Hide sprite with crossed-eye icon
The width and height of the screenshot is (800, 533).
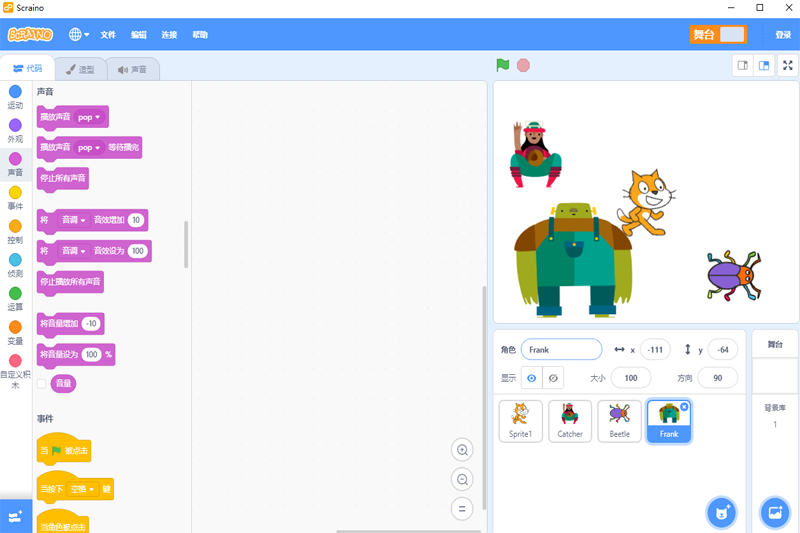click(553, 378)
